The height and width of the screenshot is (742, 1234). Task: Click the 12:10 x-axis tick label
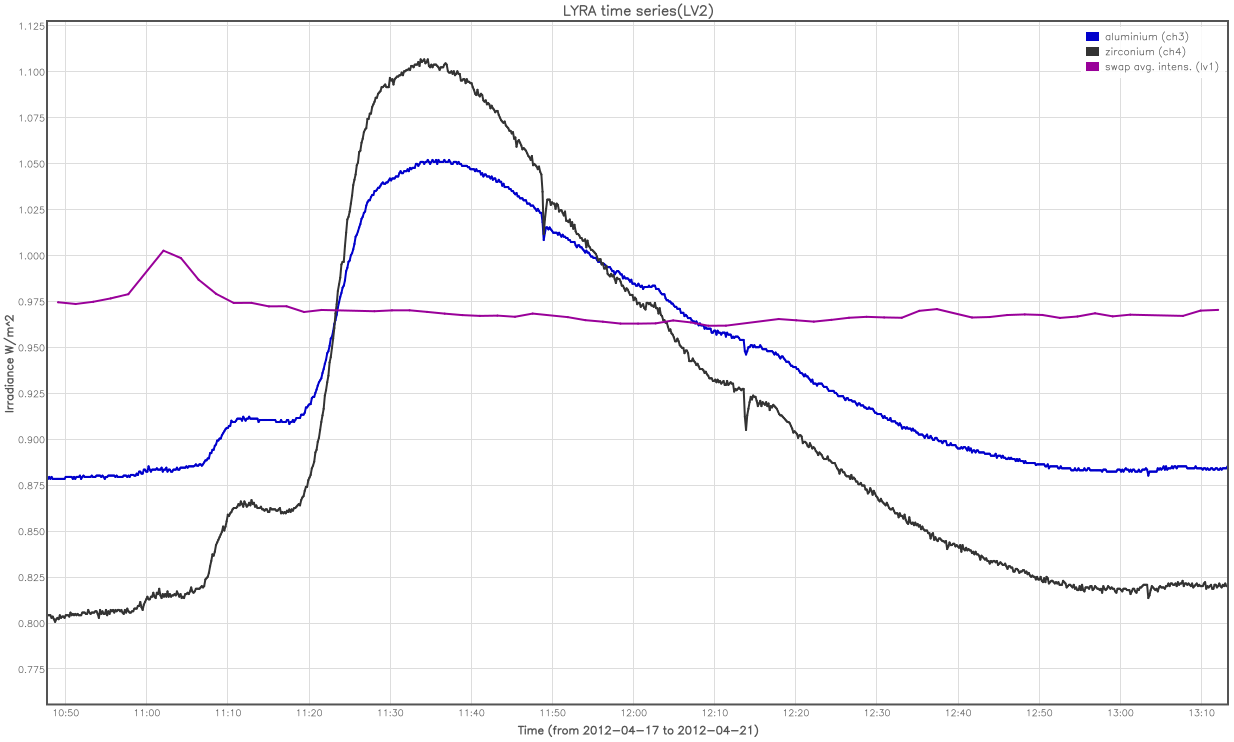714,713
